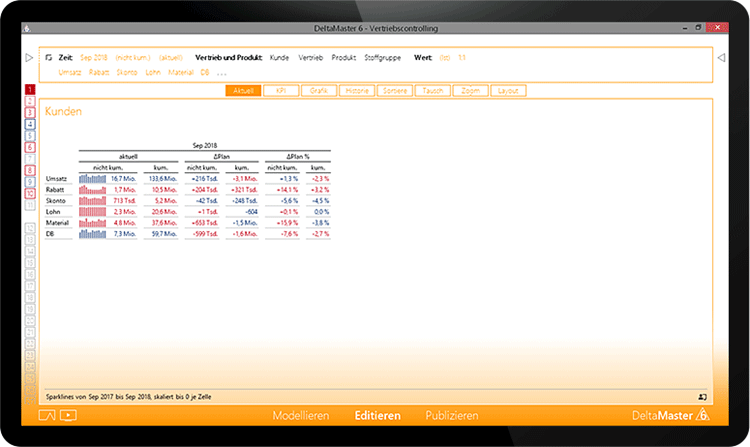Image resolution: width=750 pixels, height=447 pixels.
Task: Click the Kunden report title
Action: point(63,111)
